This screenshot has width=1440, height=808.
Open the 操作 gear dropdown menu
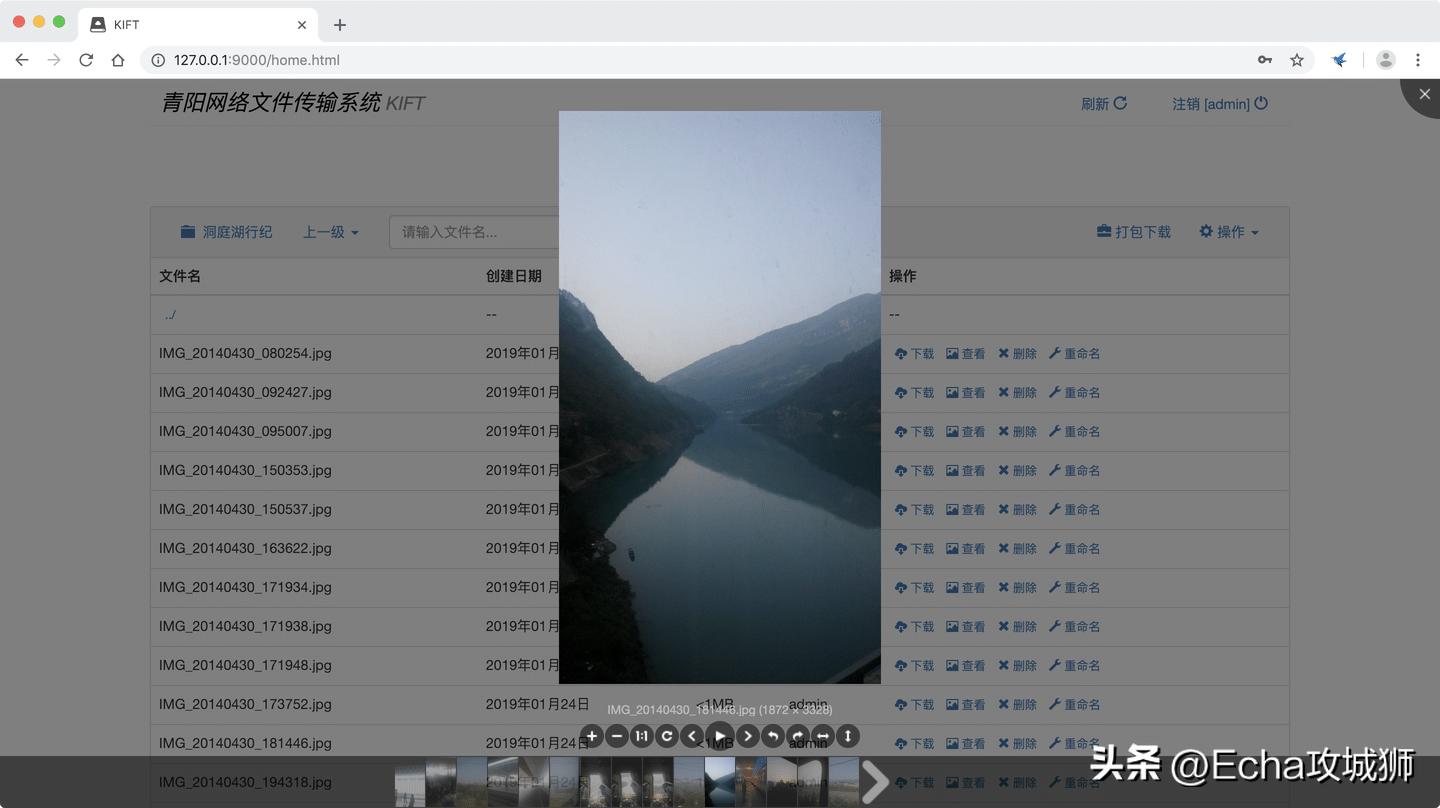coord(1228,231)
